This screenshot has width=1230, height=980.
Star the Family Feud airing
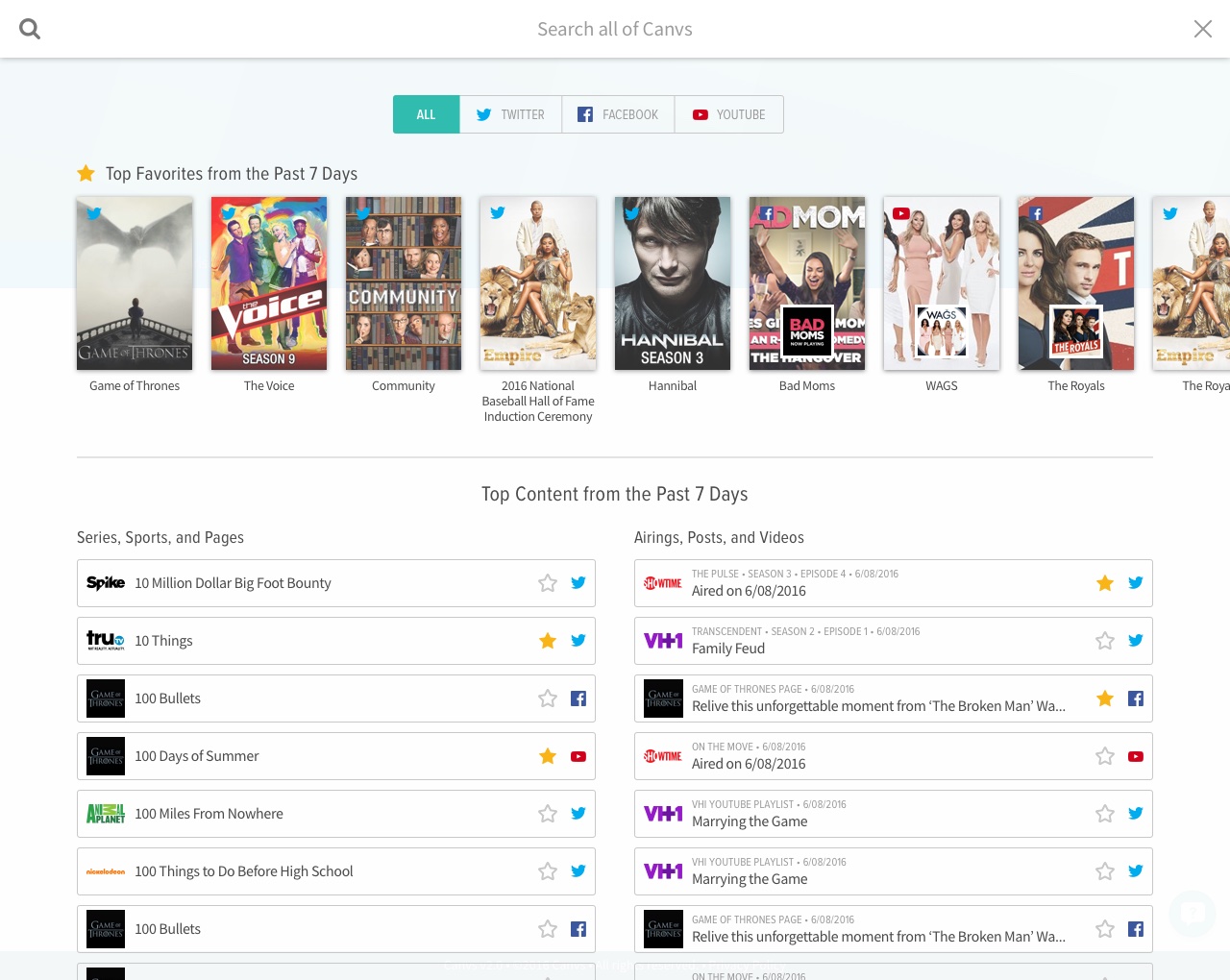coord(1105,641)
